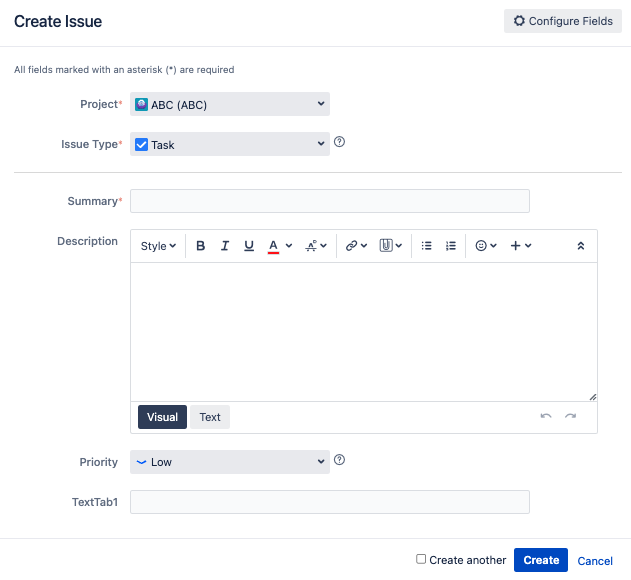Open the Project dropdown ABC (ABC)
This screenshot has height=580, width=631.
[x=230, y=104]
